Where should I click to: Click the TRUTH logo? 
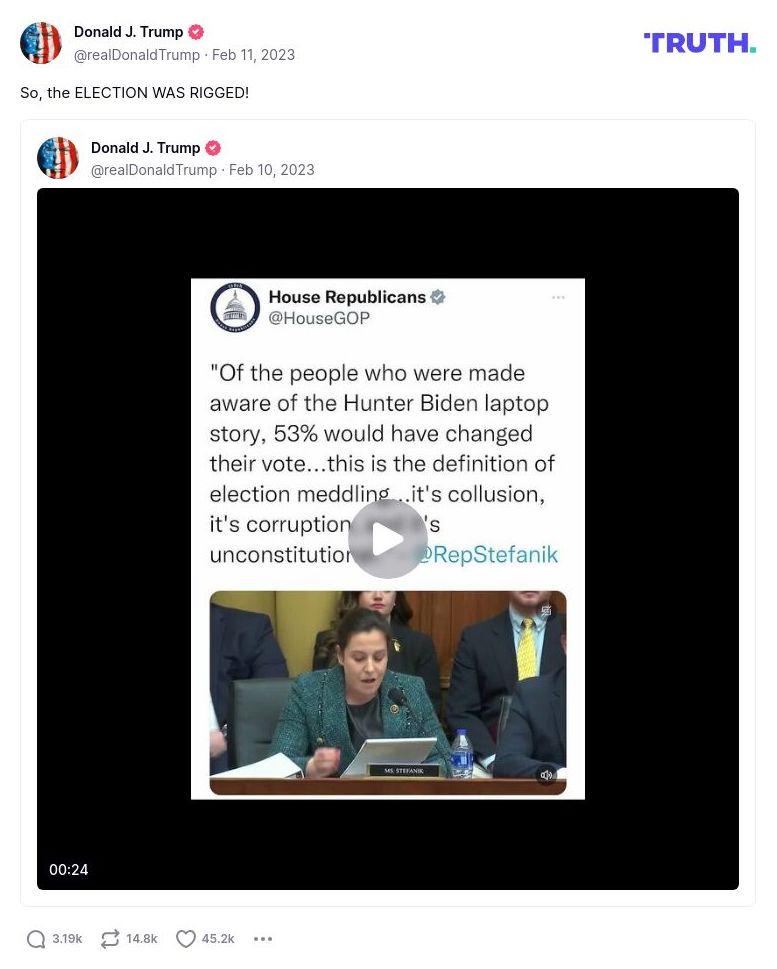point(699,43)
